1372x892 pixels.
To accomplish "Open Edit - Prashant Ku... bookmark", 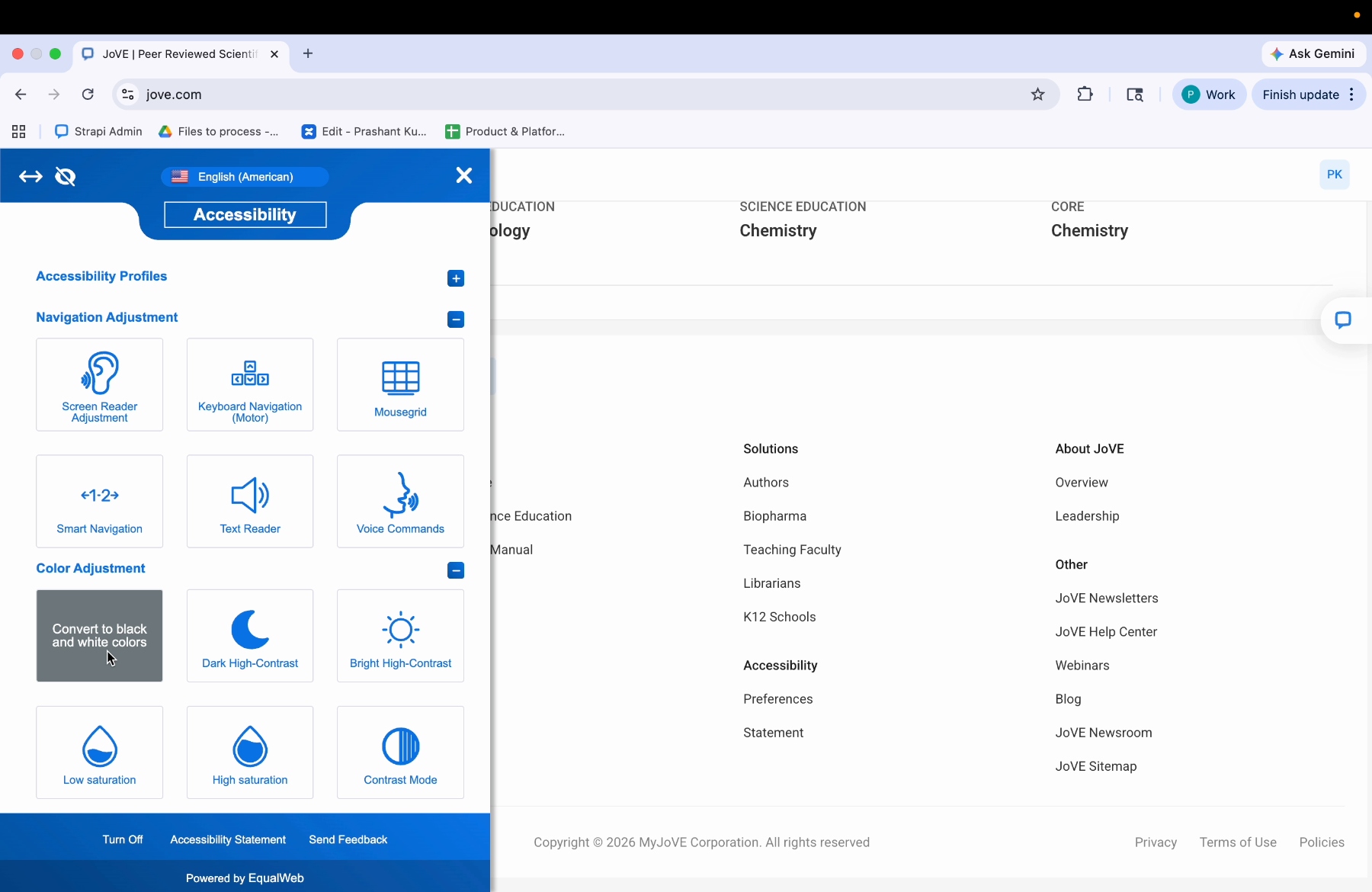I will point(364,132).
